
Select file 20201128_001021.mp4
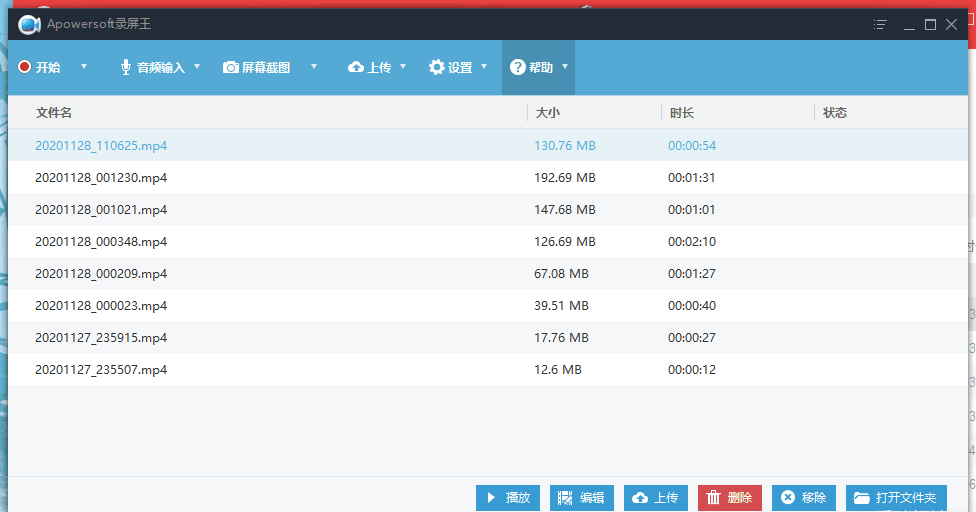pyautogui.click(x=101, y=210)
